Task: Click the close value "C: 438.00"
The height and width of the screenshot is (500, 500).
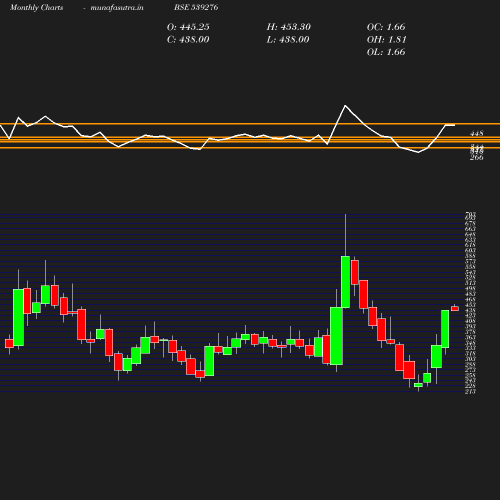Action: pos(188,40)
